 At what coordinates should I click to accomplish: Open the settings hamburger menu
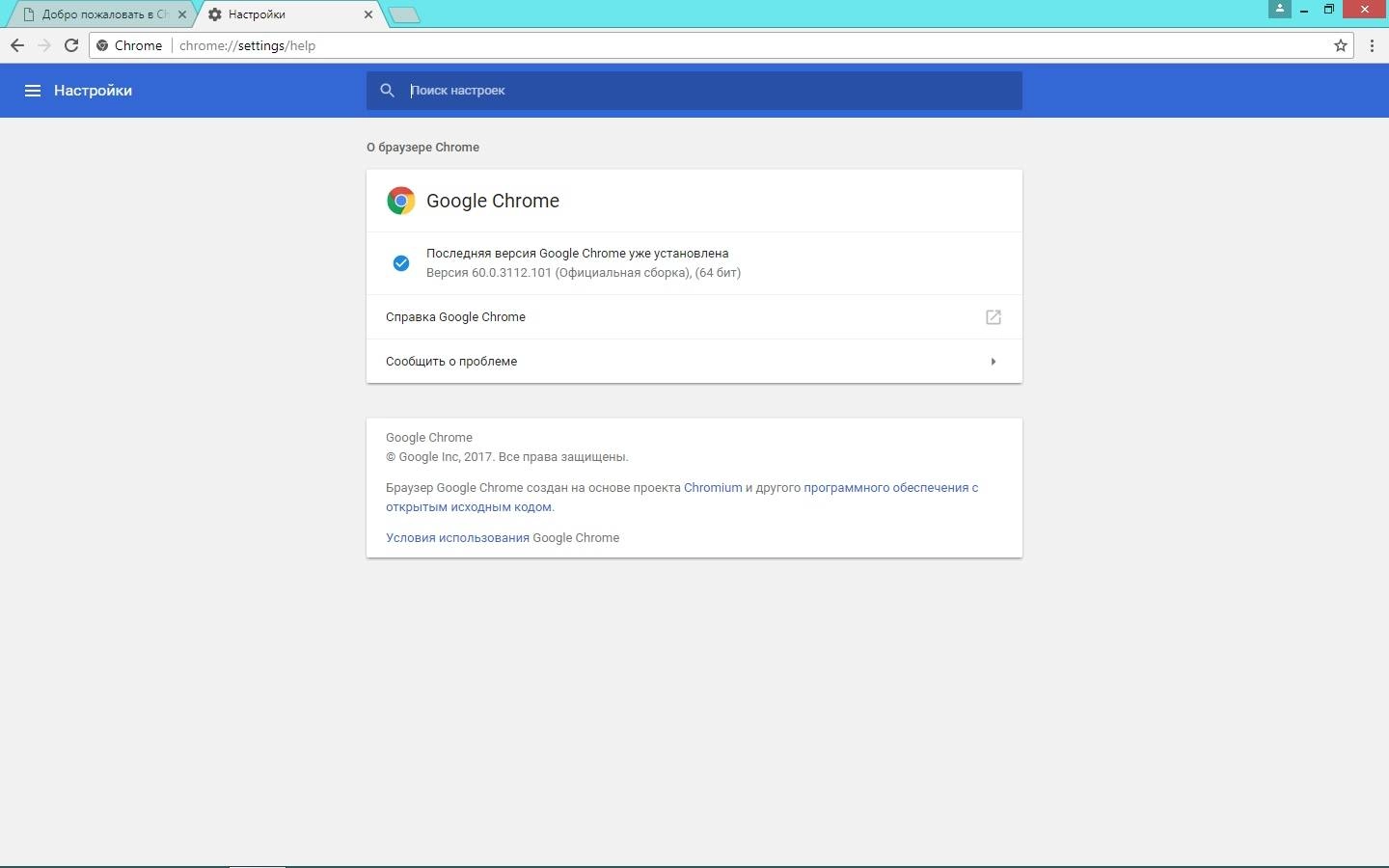tap(32, 91)
